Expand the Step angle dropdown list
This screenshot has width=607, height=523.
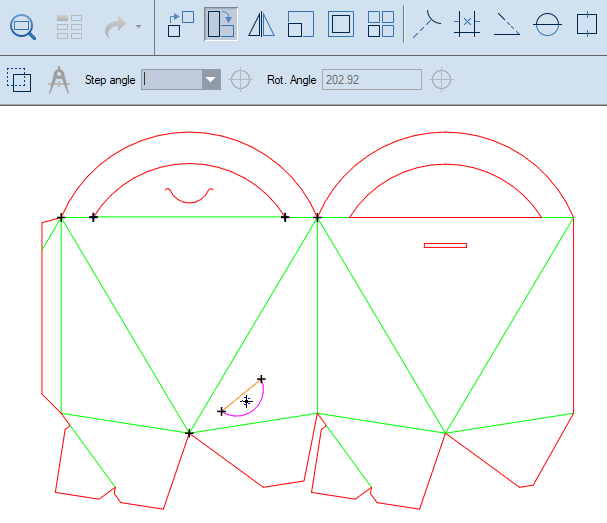click(210, 80)
